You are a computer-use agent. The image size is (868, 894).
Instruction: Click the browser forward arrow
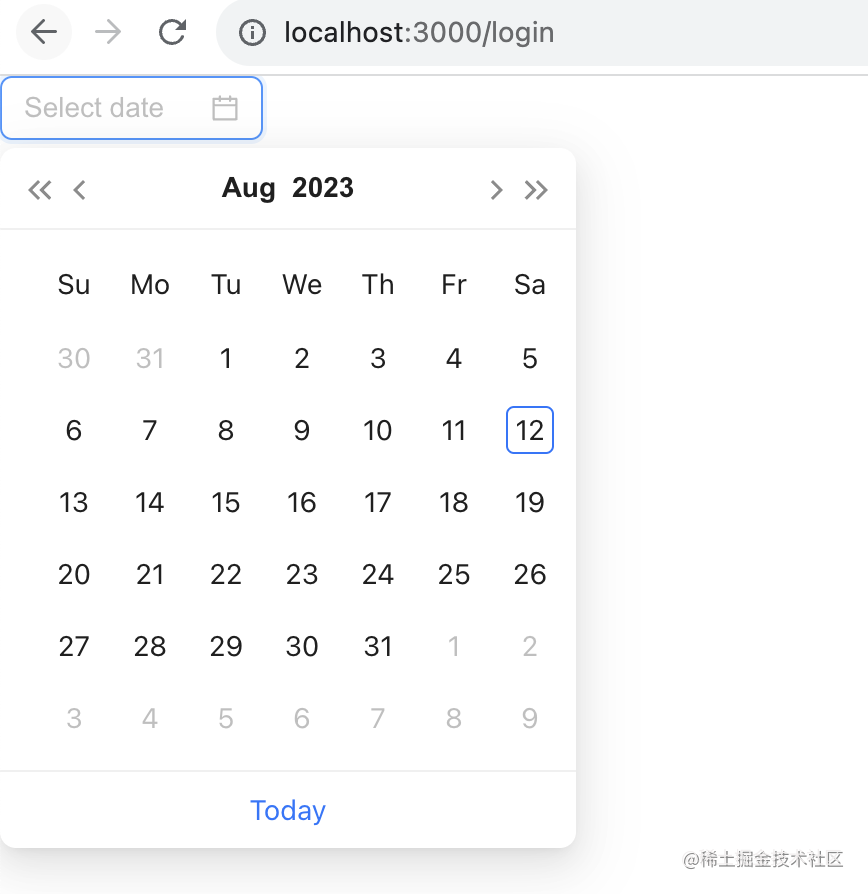108,32
